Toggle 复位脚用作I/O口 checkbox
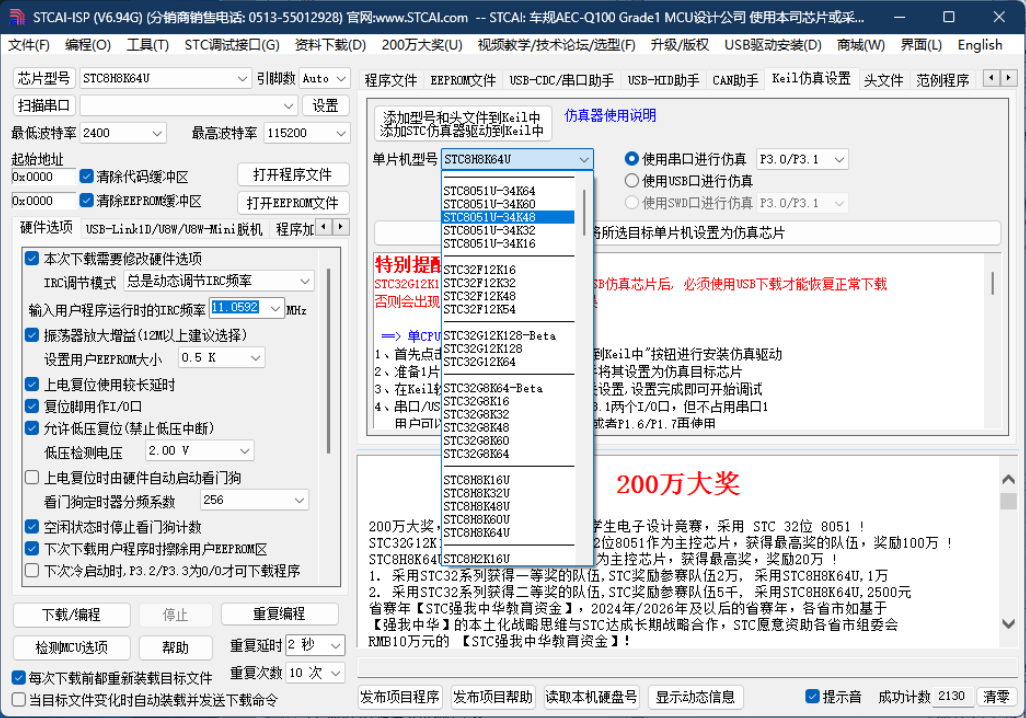This screenshot has height=718, width=1026. 32,406
